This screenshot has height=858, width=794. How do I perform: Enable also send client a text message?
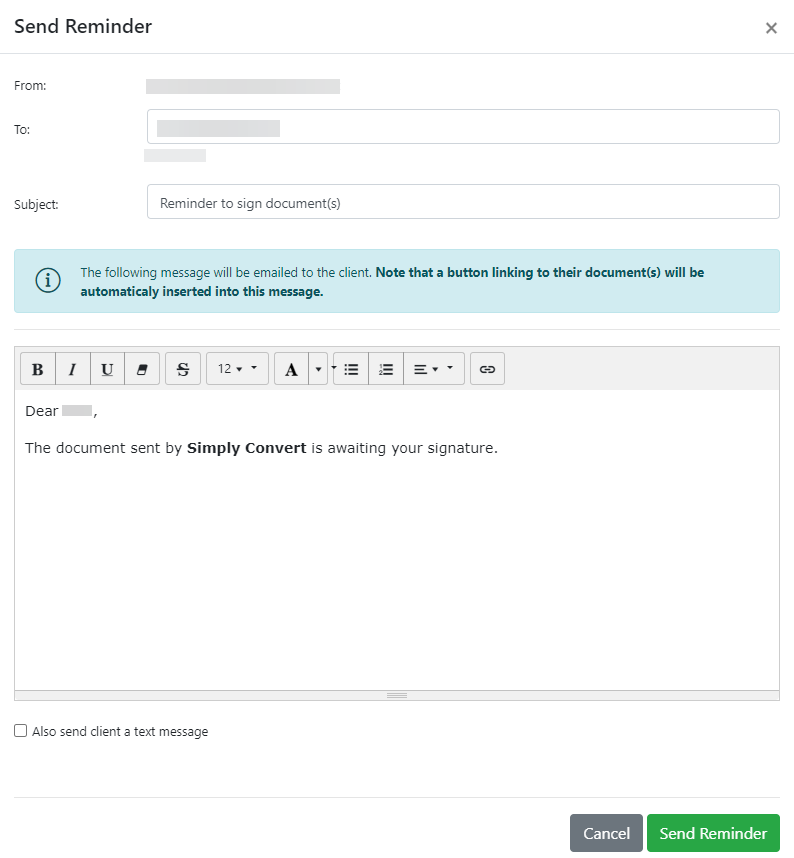click(21, 731)
